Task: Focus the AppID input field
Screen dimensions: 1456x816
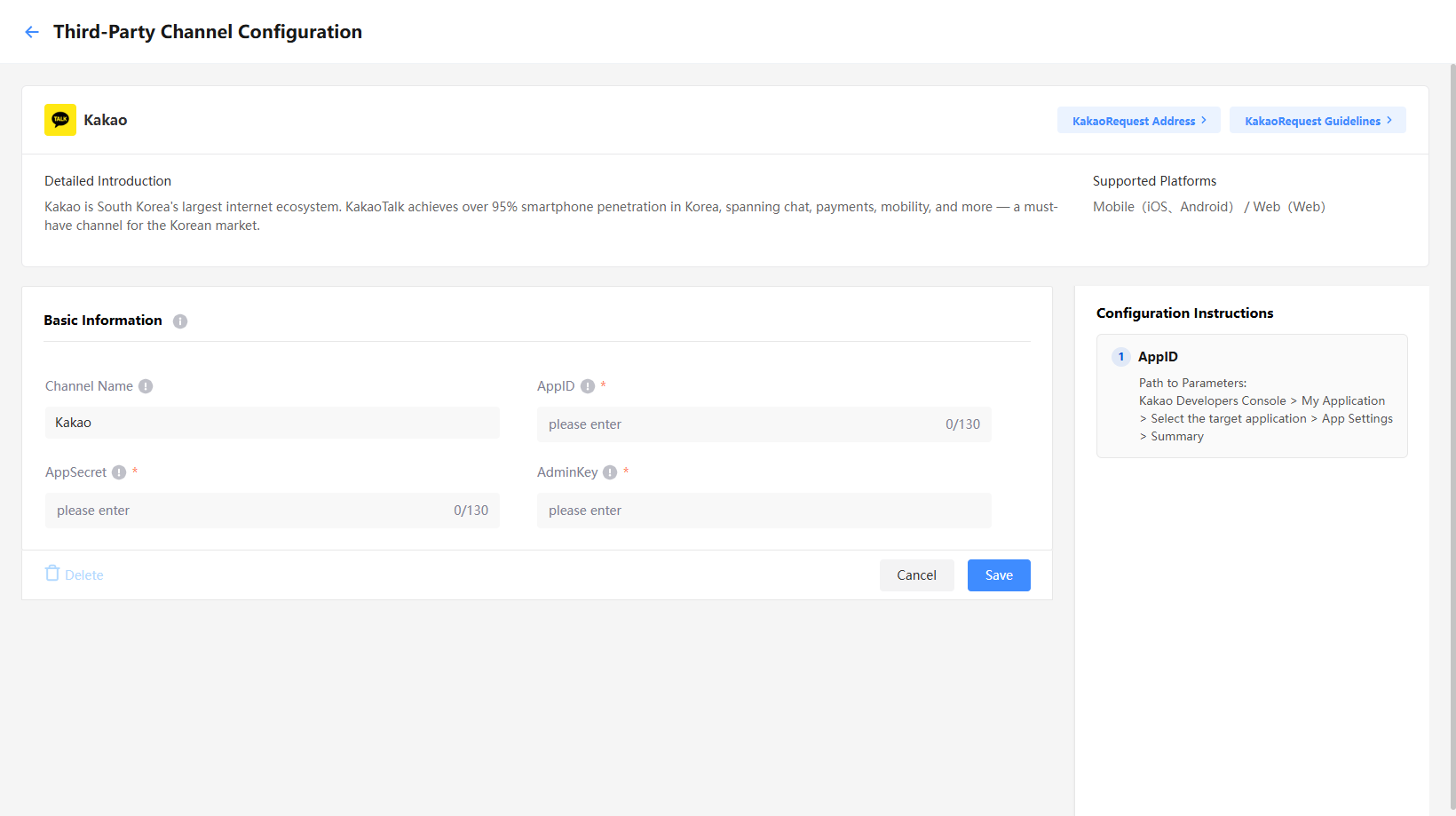Action: (764, 424)
